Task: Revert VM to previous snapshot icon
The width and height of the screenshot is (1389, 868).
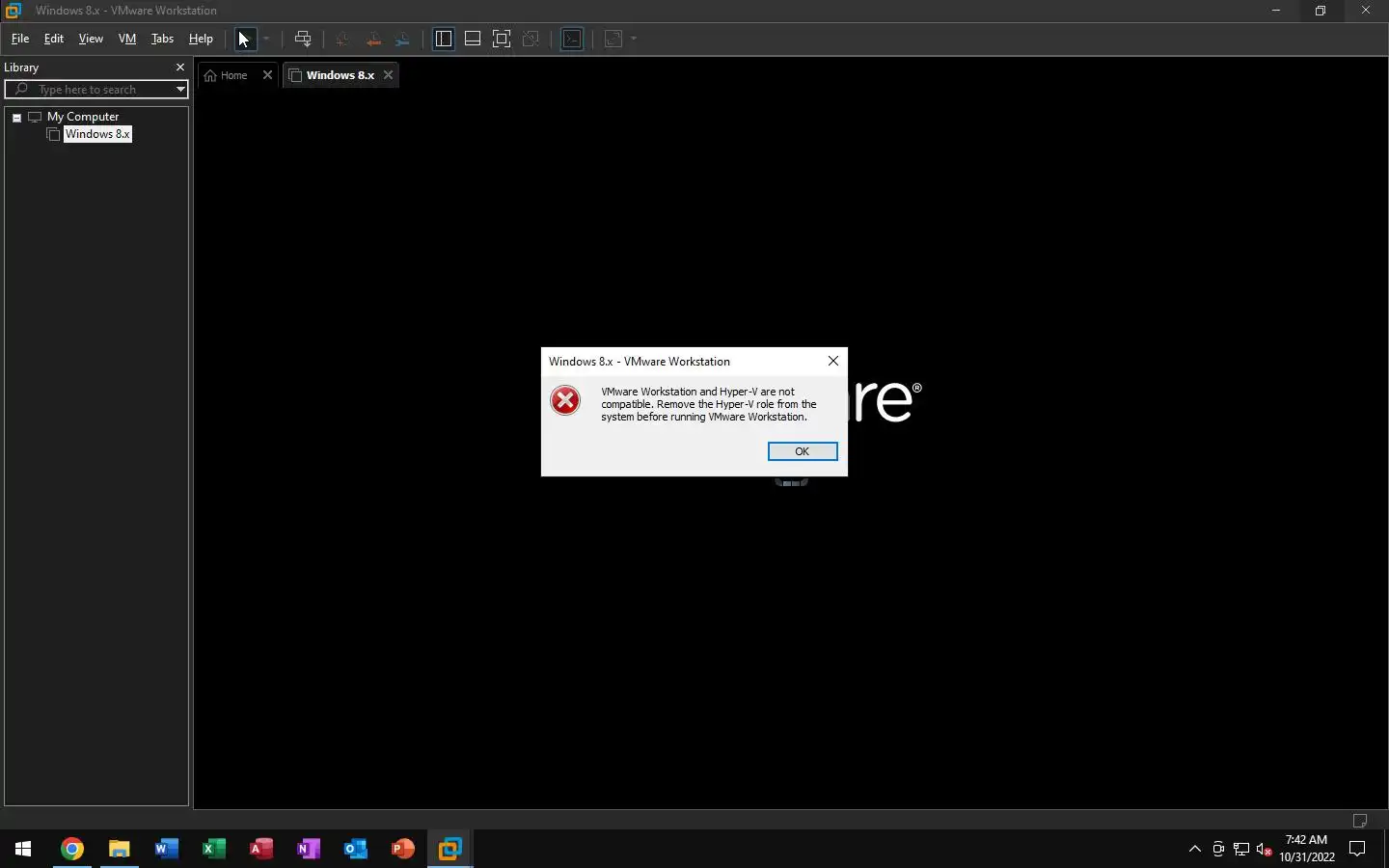Action: 373,40
